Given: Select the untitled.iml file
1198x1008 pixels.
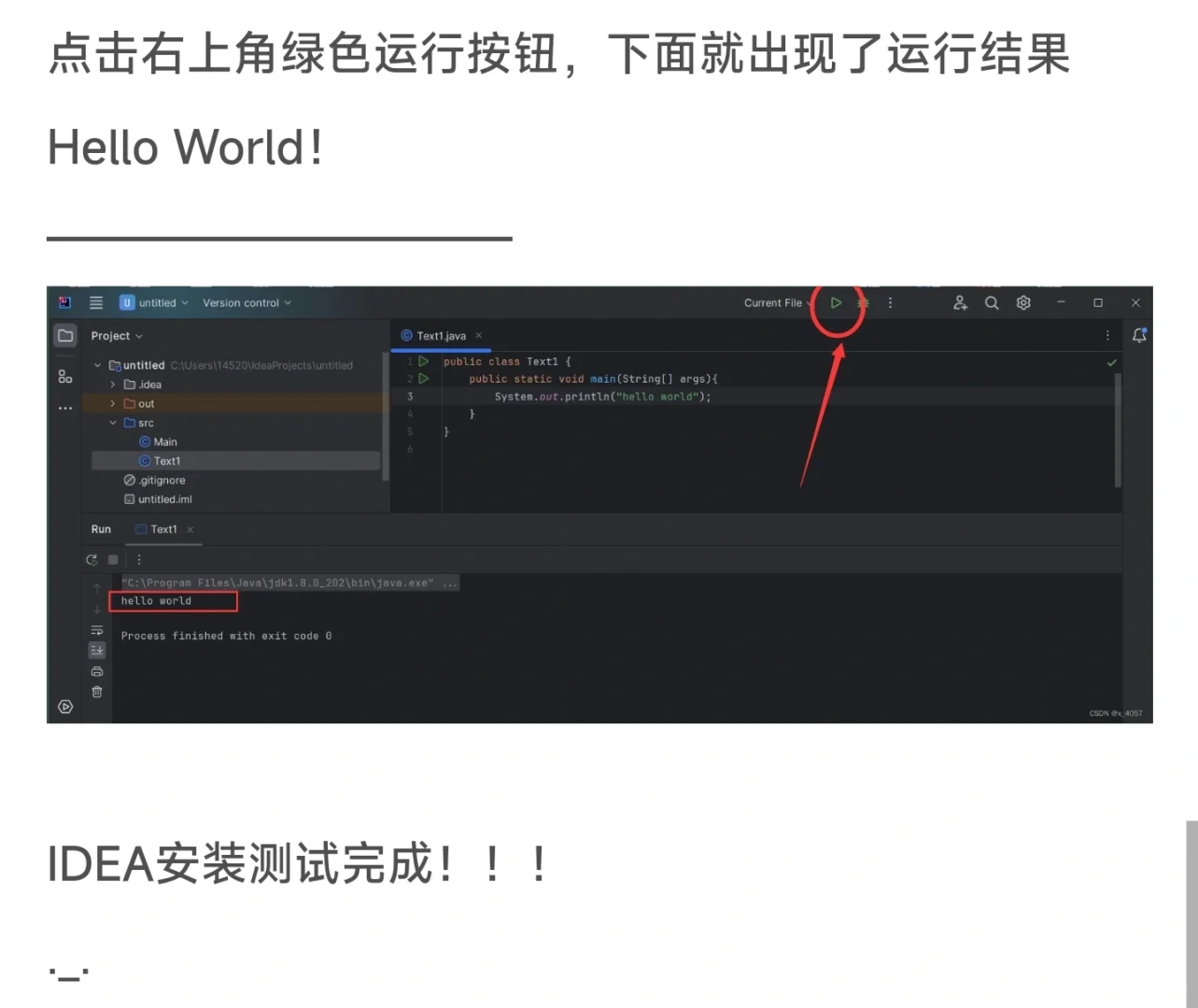Looking at the screenshot, I should (158, 499).
